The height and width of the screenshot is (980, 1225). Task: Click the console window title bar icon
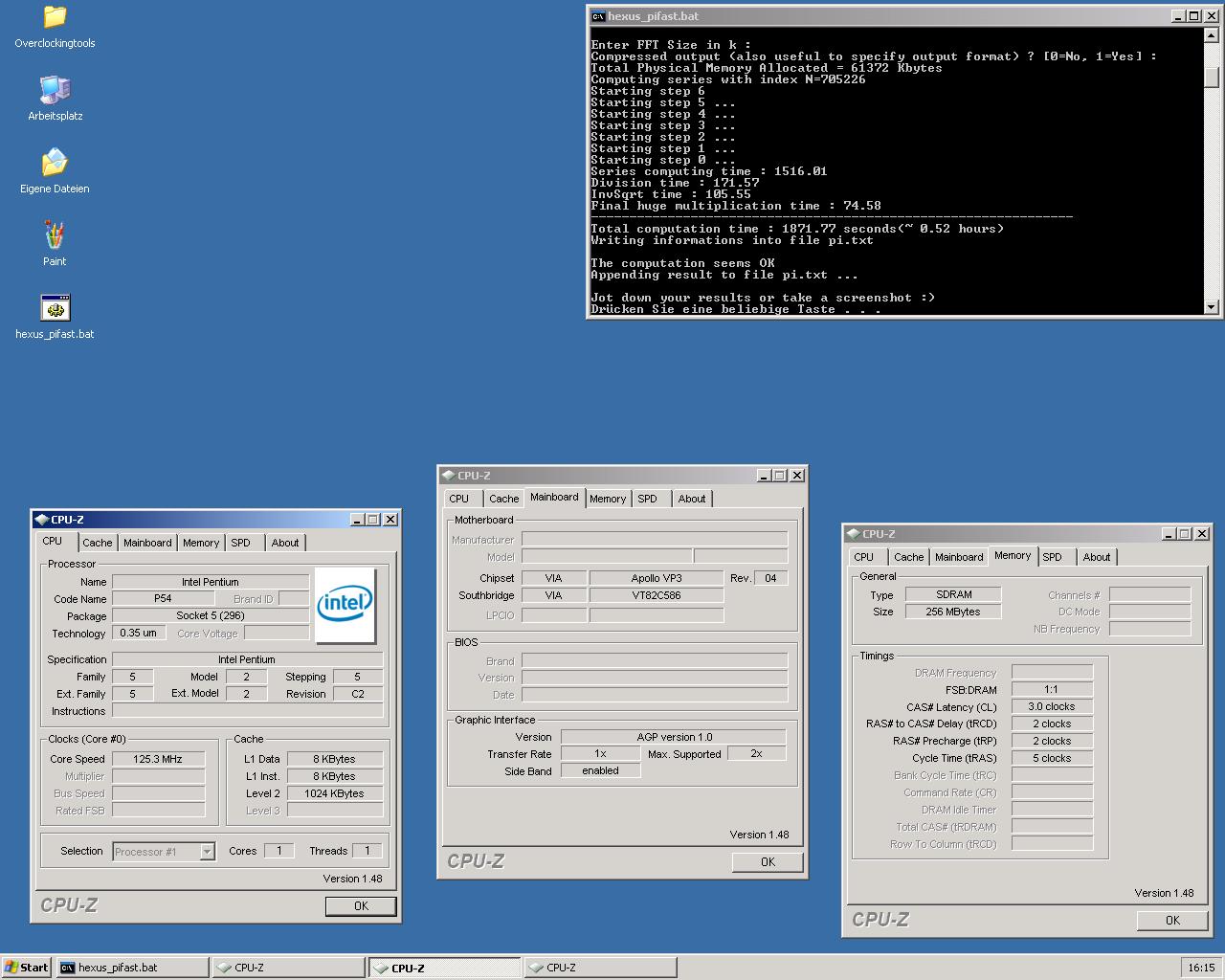click(598, 16)
